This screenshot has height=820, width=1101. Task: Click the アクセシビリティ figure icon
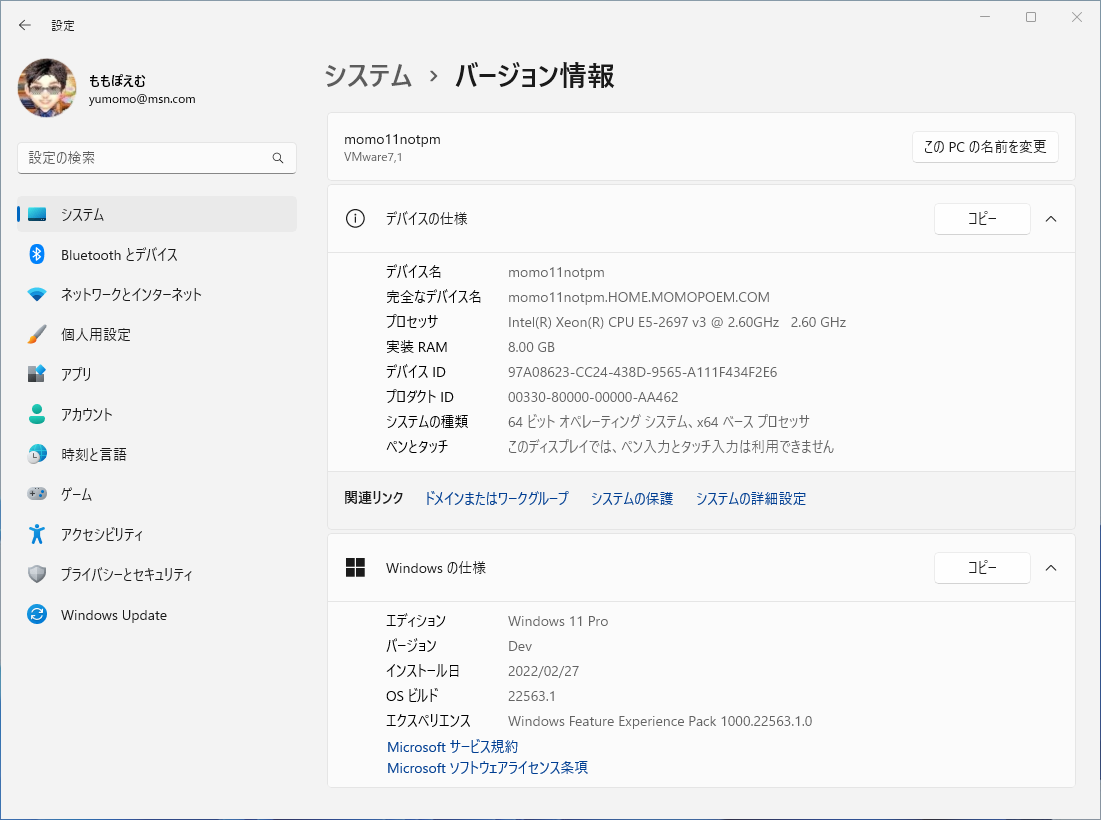coord(37,534)
